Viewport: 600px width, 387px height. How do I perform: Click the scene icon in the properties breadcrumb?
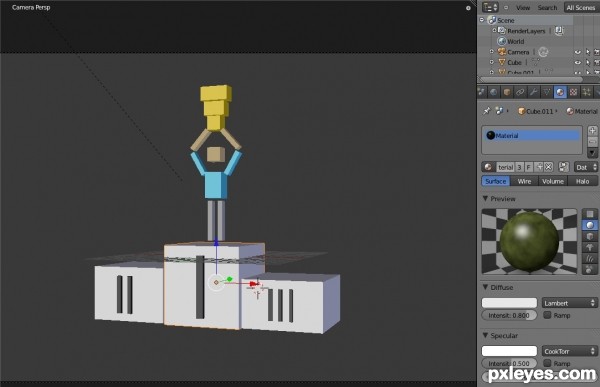(x=499, y=111)
